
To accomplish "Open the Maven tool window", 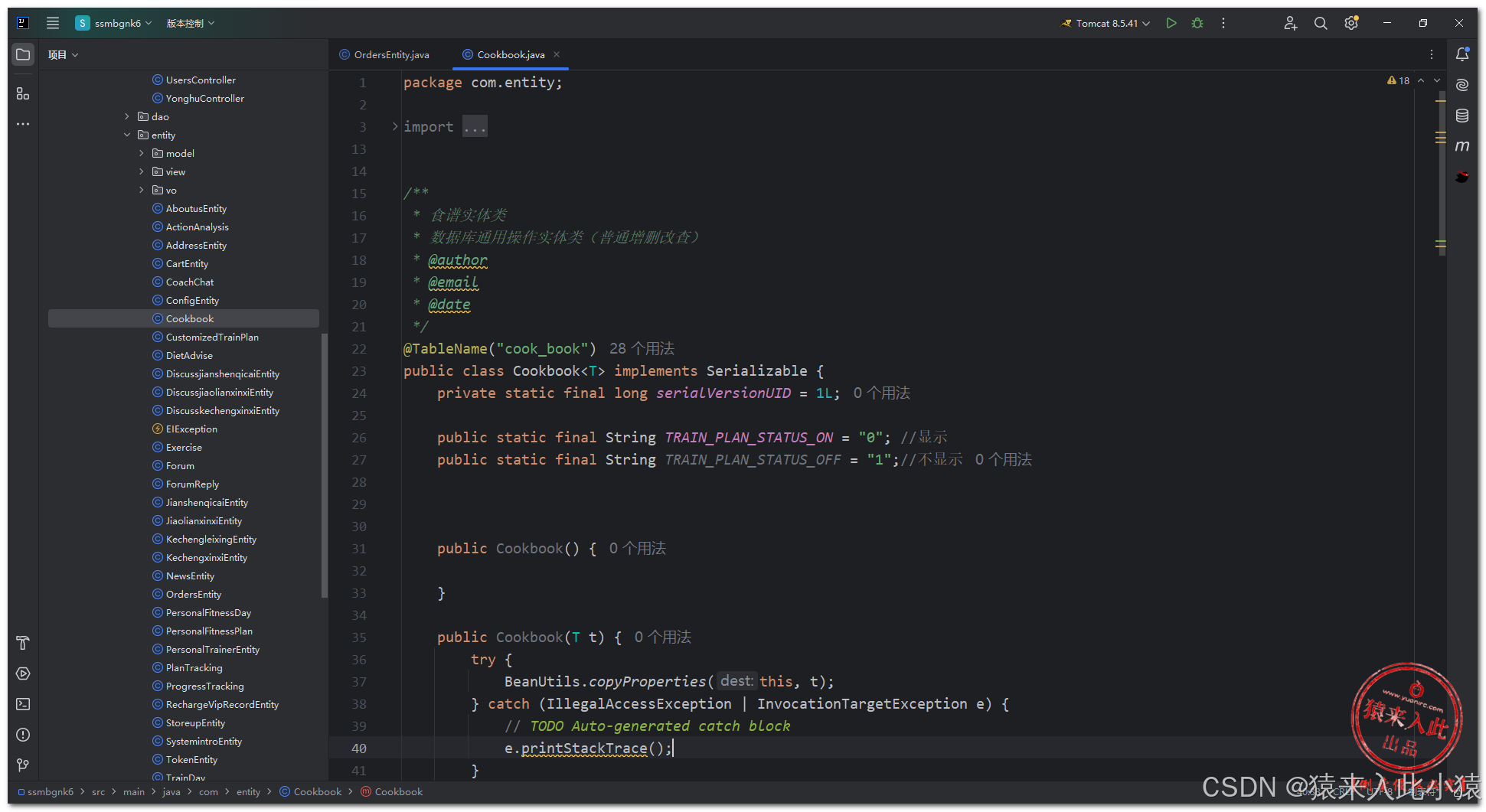I will pos(1462,146).
